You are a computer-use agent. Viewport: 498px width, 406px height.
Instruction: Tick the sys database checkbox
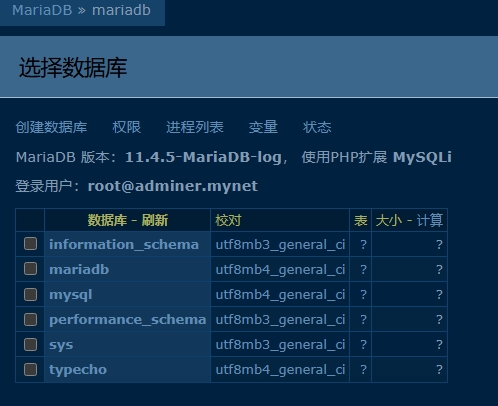click(30, 344)
